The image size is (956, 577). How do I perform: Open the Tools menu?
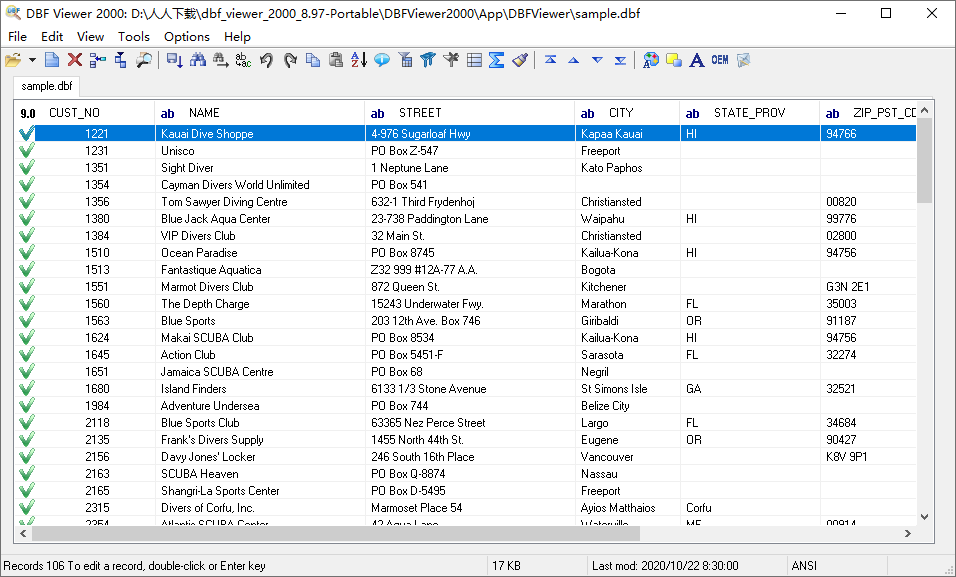pyautogui.click(x=133, y=36)
